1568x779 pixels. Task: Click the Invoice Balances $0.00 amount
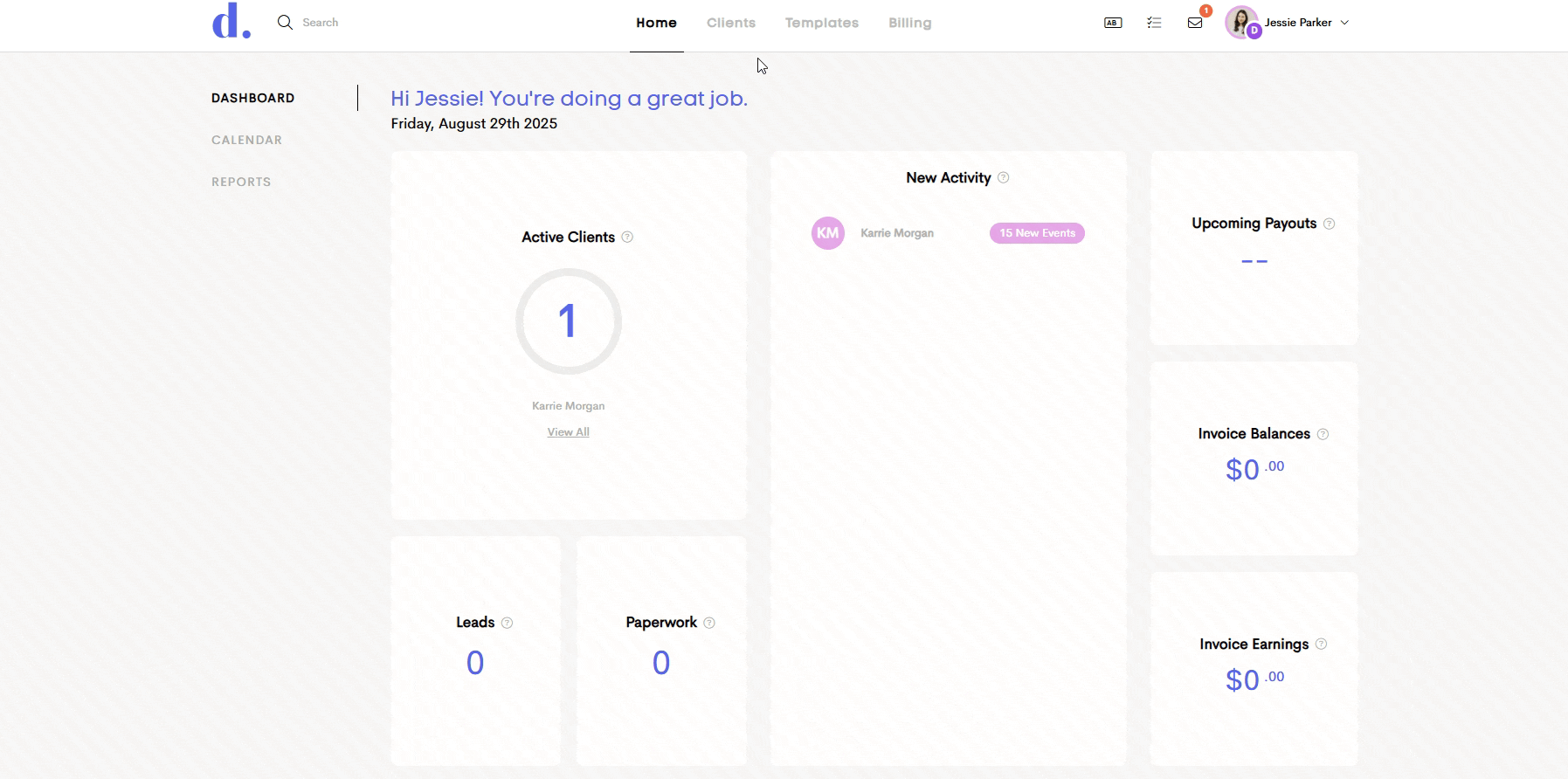1254,469
